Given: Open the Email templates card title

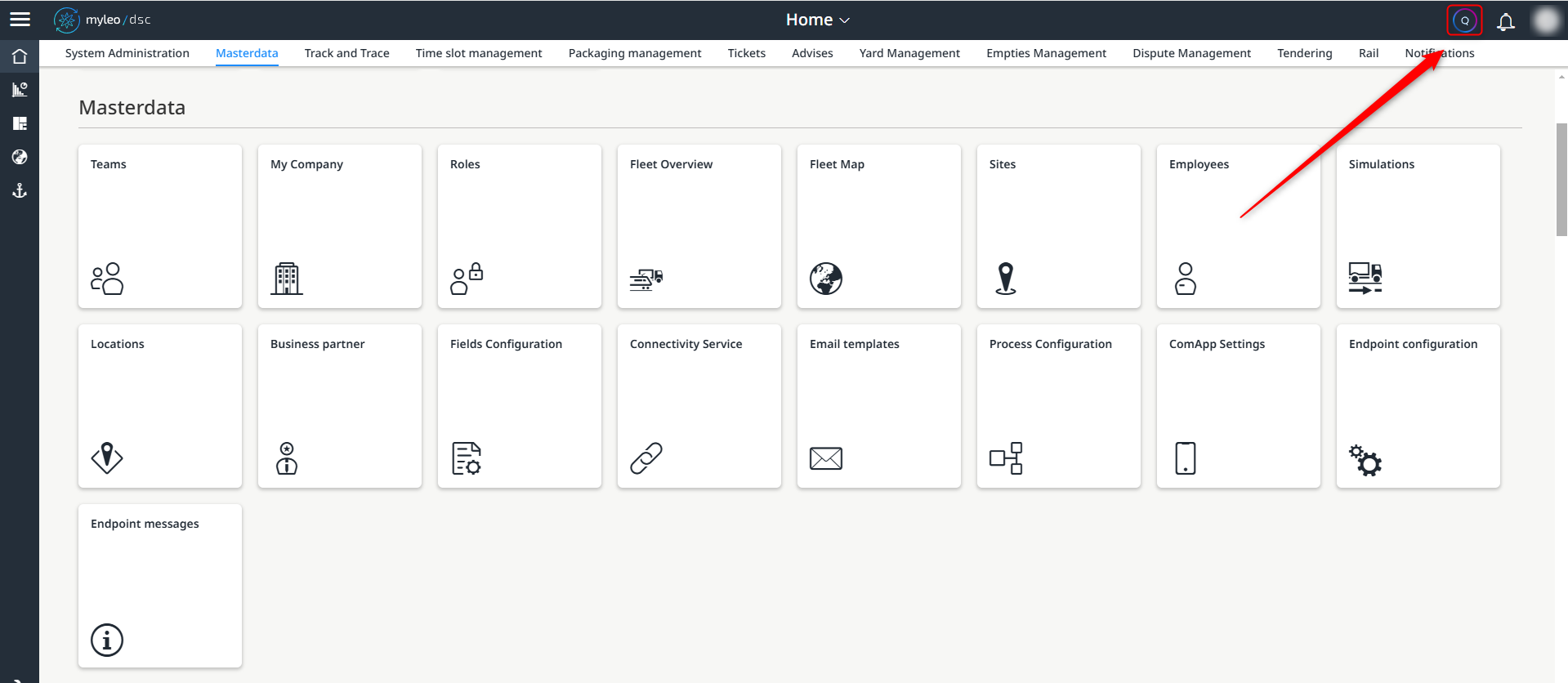Looking at the screenshot, I should click(x=855, y=344).
